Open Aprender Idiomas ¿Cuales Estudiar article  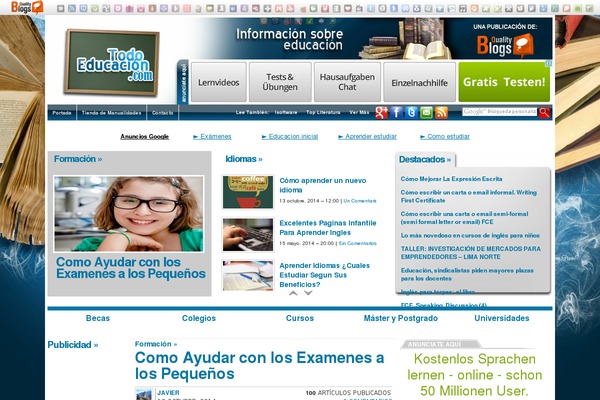point(324,275)
